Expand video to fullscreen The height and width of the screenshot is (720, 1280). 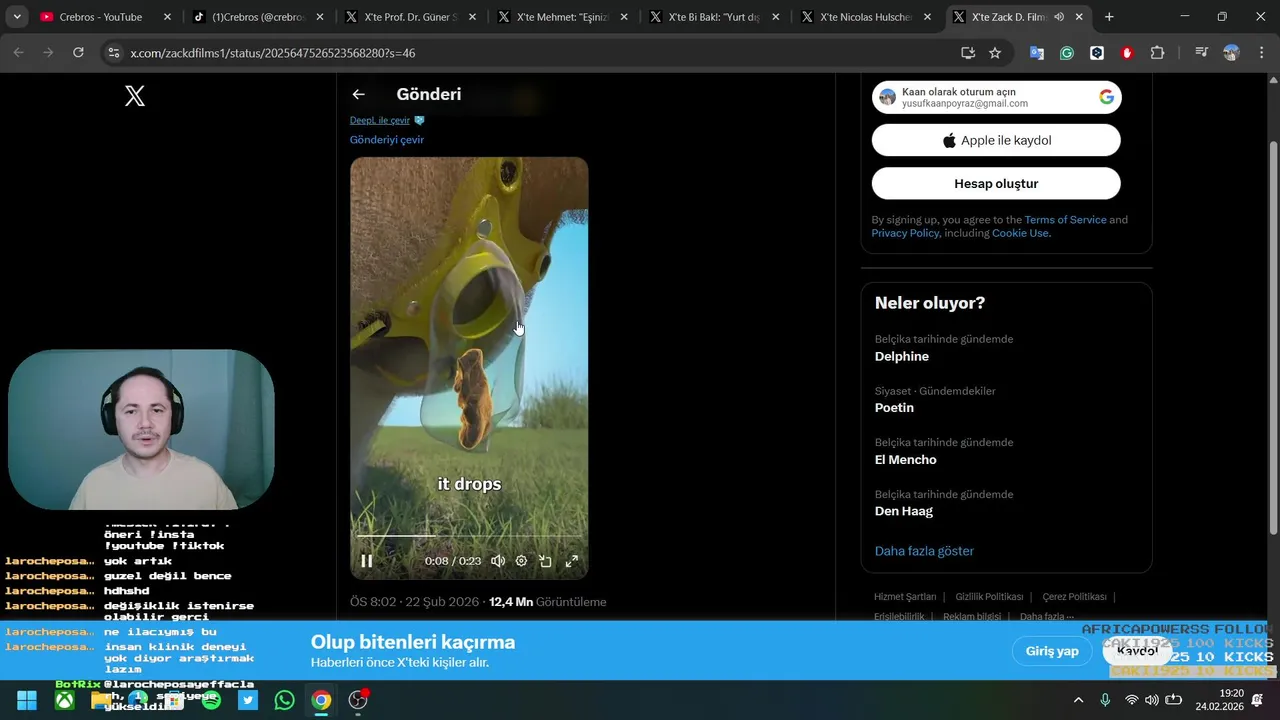(x=572, y=561)
